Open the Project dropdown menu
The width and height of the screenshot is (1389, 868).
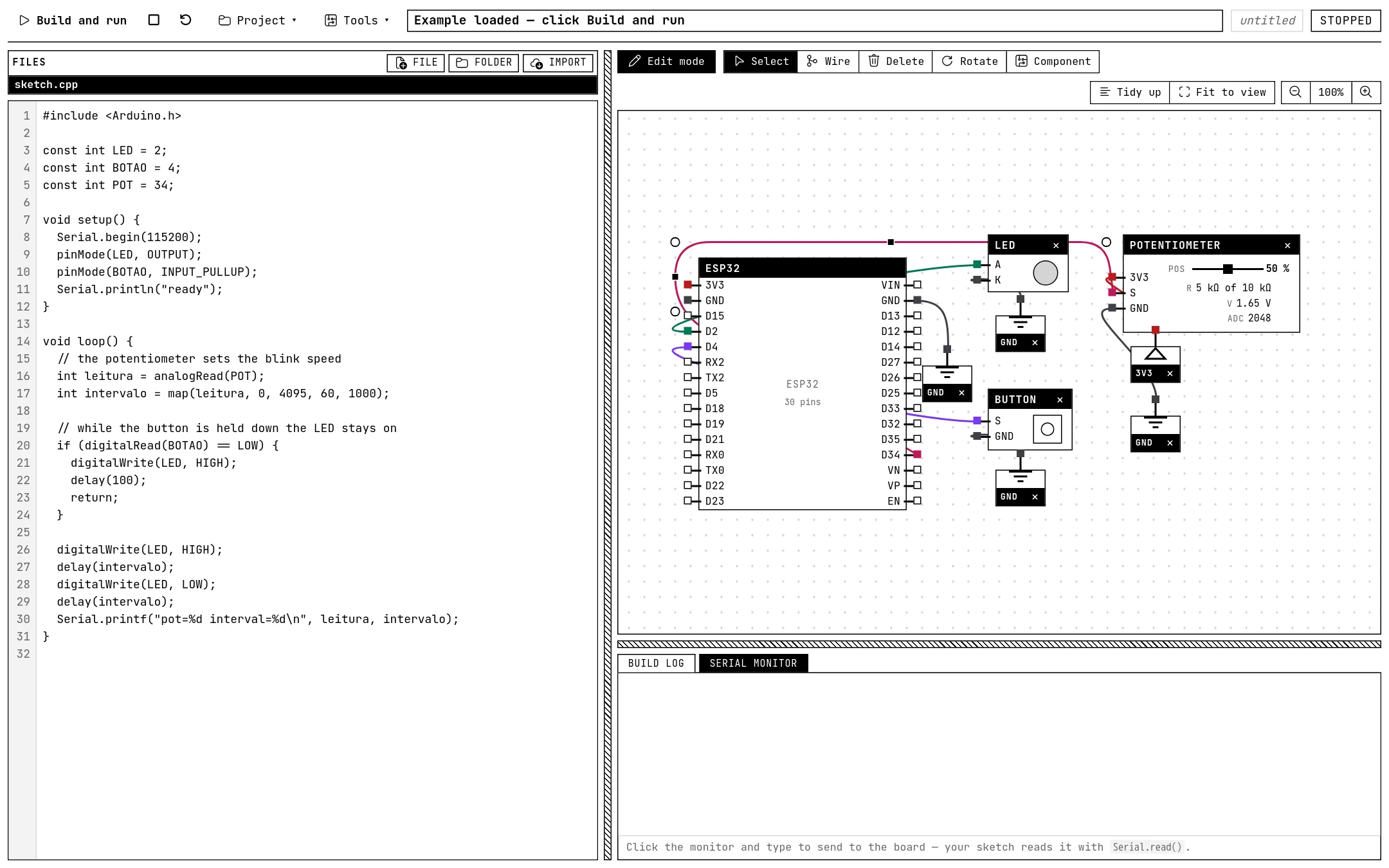257,21
